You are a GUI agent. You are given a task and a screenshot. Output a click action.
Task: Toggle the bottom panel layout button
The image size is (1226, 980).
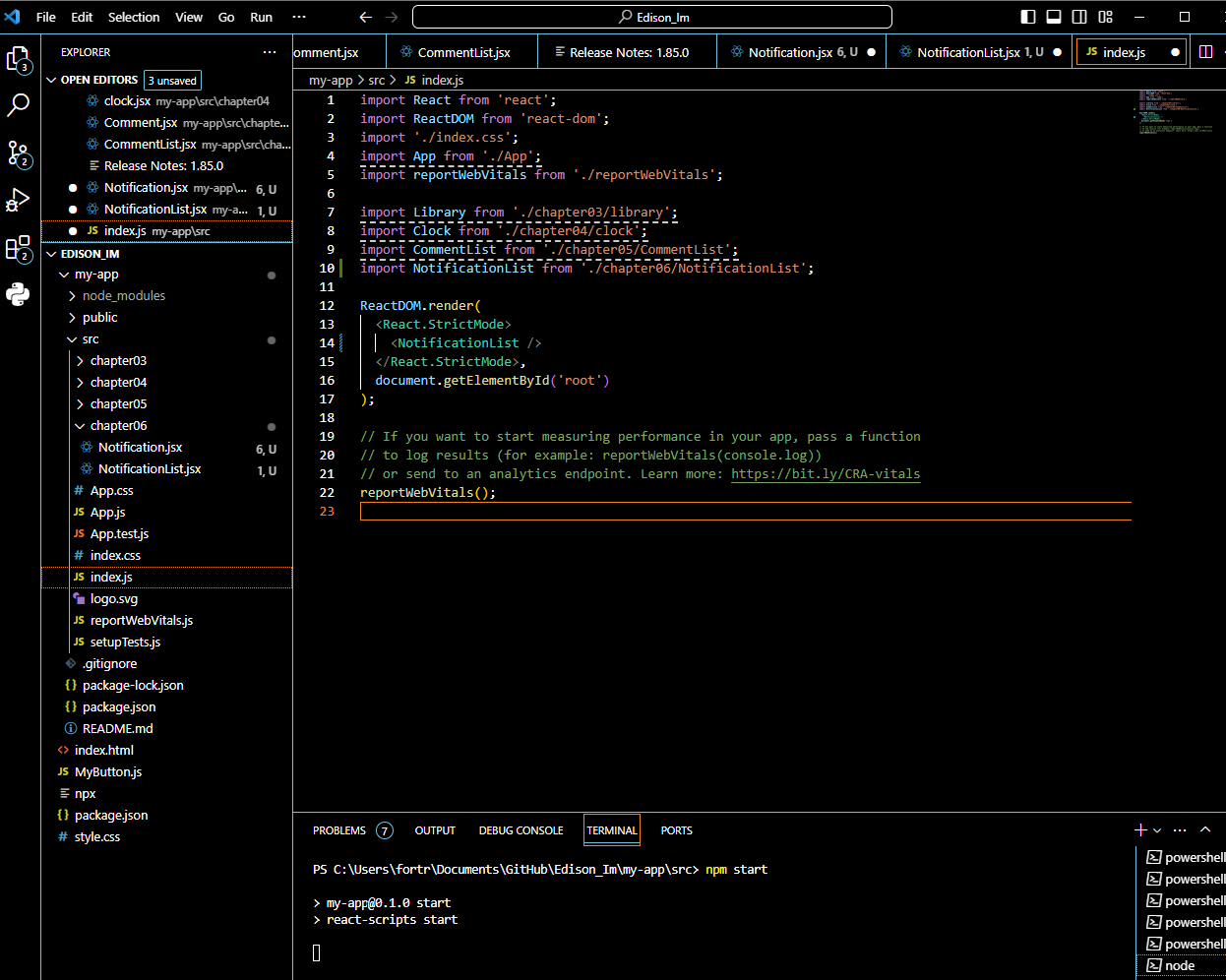(x=1054, y=17)
